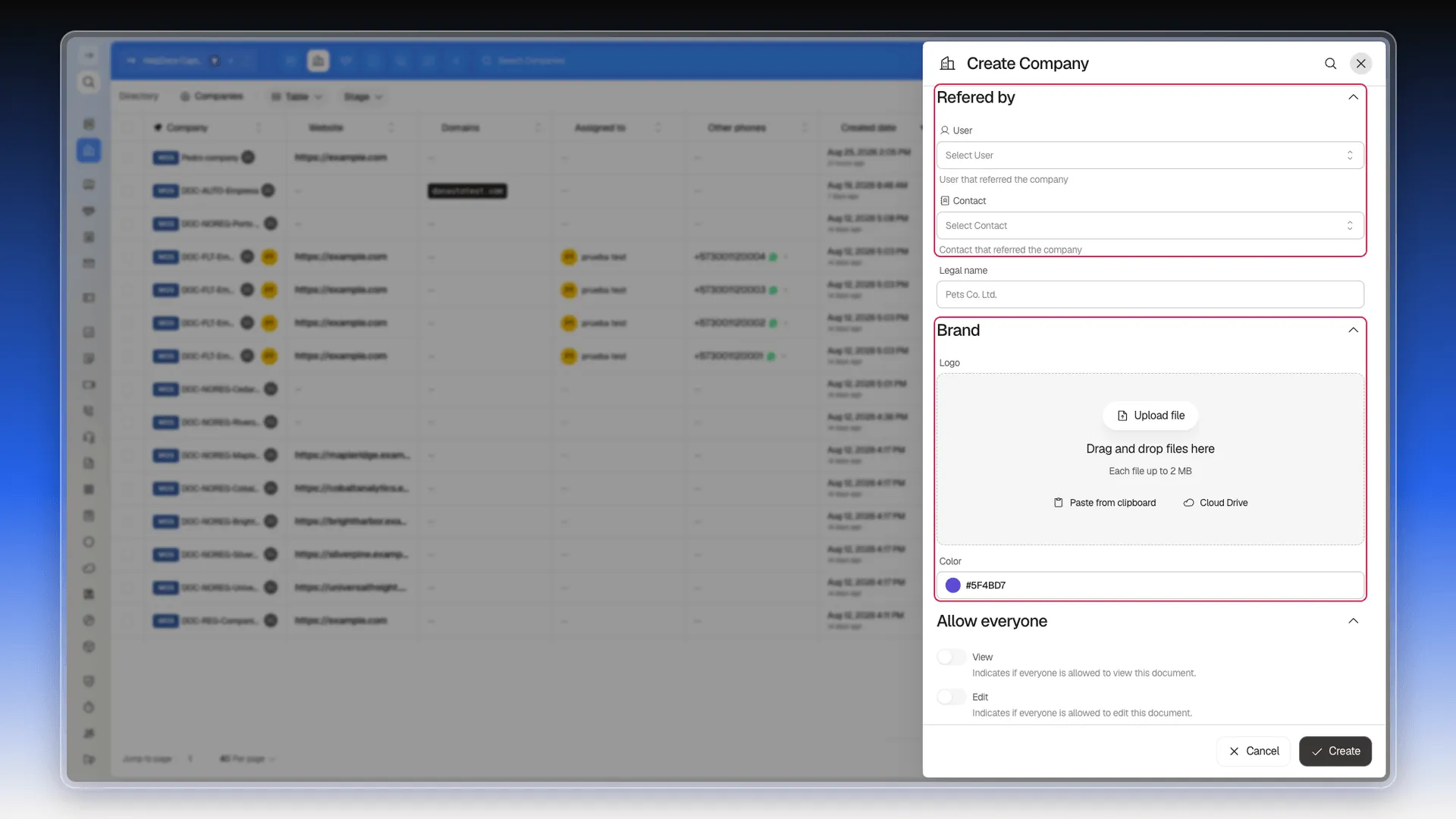The height and width of the screenshot is (819, 1456).
Task: Close the Create Company panel
Action: tap(1361, 64)
